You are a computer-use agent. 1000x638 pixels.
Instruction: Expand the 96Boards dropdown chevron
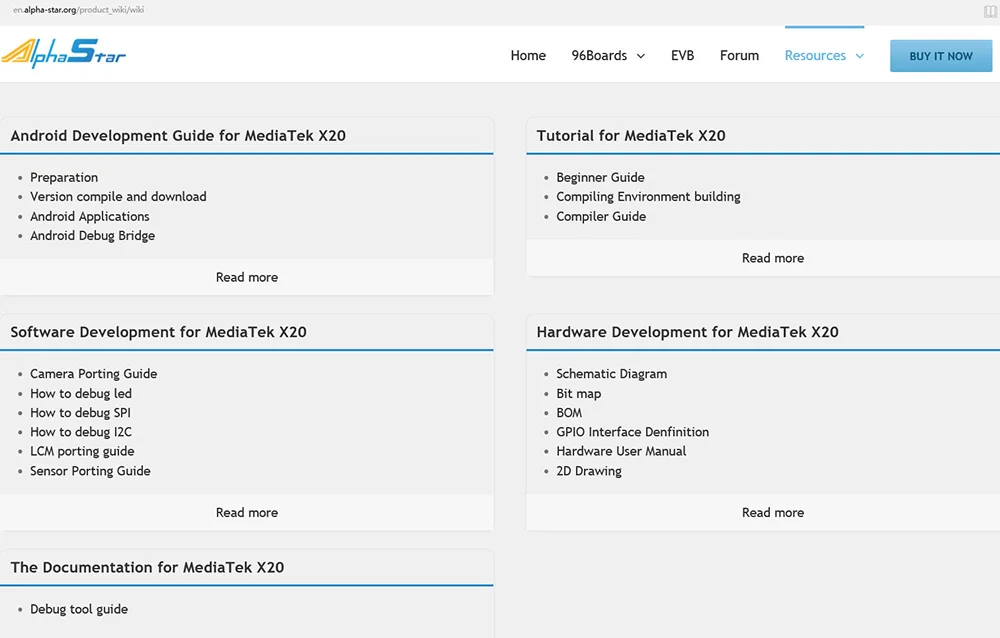tap(641, 56)
